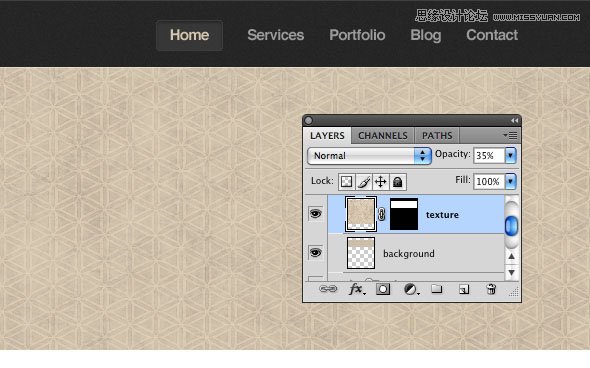This screenshot has width=590, height=368.
Task: Add a layer mask using the footer icon
Action: (383, 289)
